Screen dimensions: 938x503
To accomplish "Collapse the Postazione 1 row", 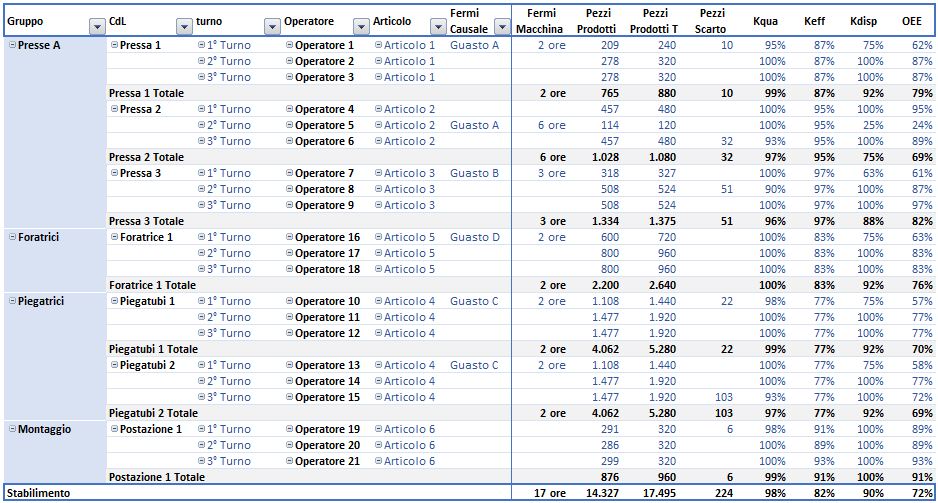I will (114, 429).
